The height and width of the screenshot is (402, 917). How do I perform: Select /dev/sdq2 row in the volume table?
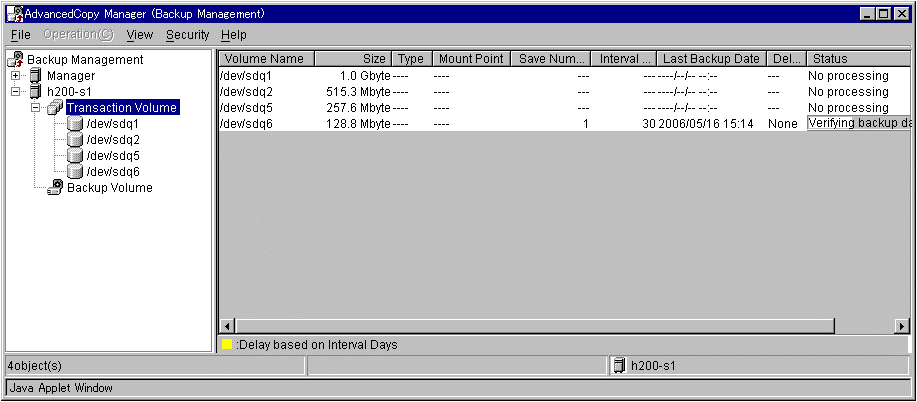[565, 91]
